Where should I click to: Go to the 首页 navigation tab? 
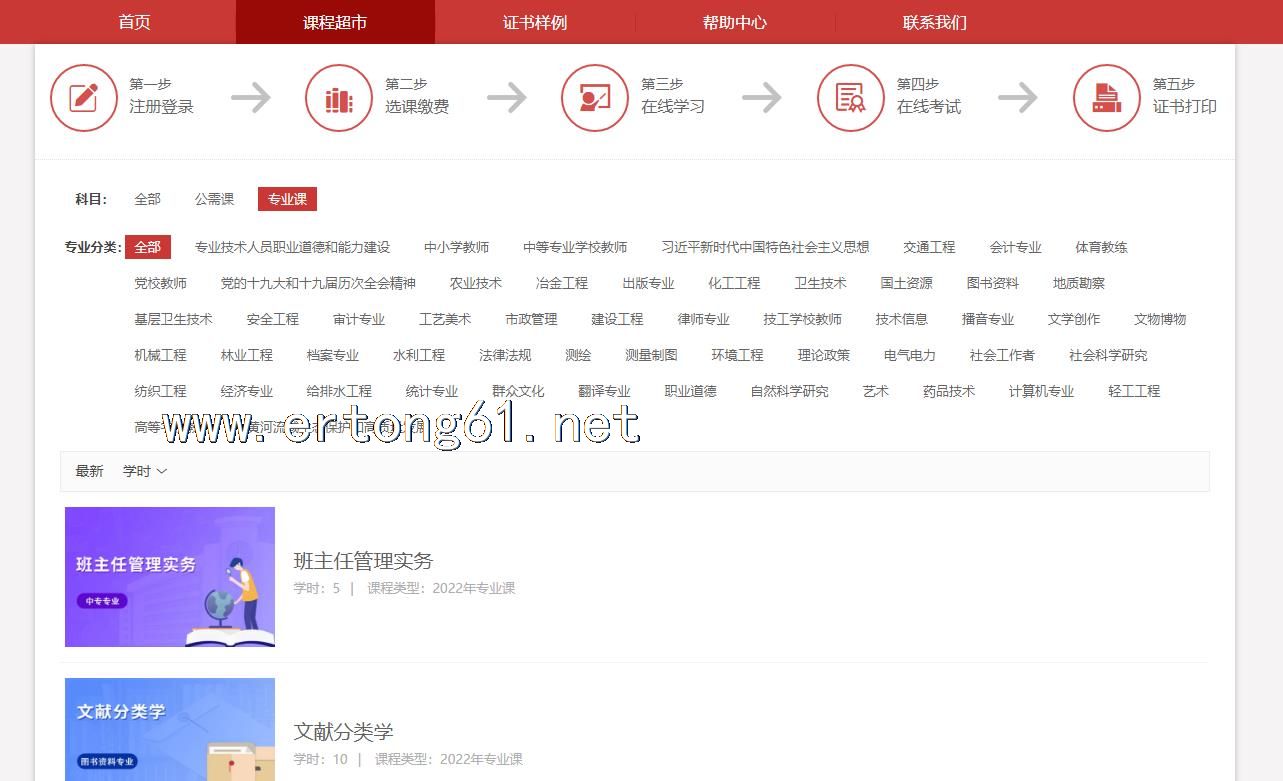(x=135, y=22)
